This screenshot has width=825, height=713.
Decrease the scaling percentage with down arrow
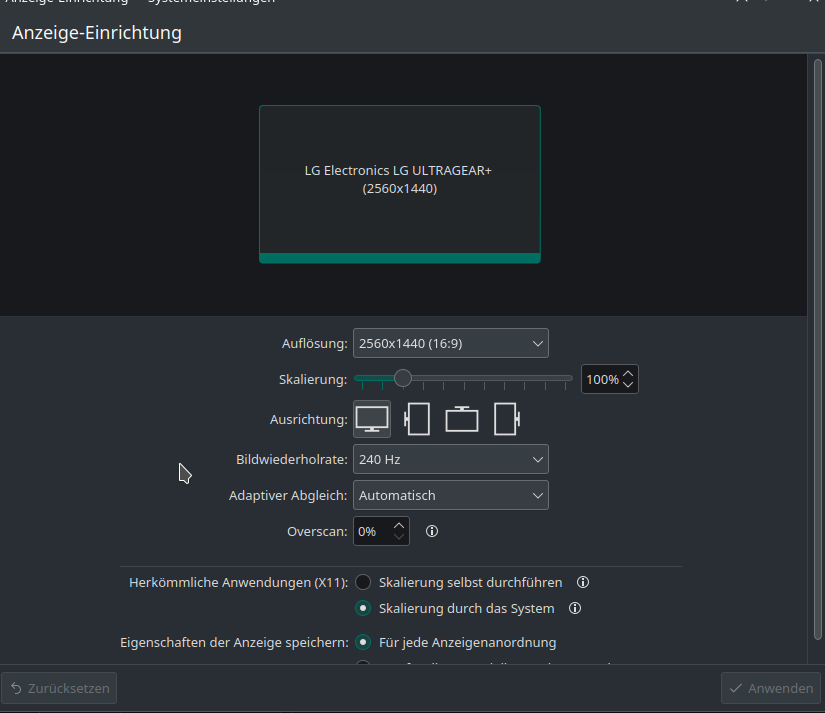tap(628, 385)
